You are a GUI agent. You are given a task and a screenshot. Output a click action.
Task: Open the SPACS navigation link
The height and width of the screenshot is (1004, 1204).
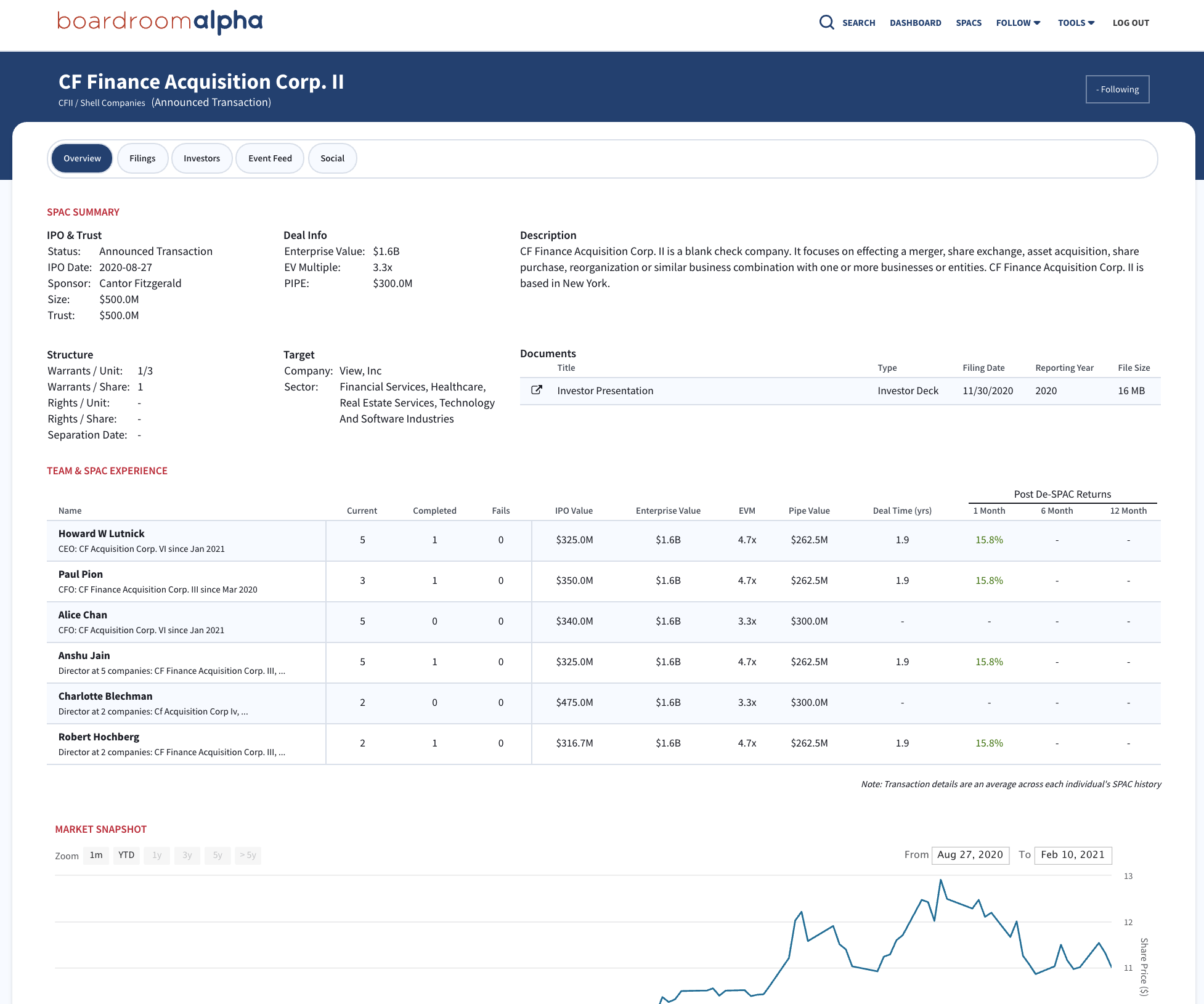[969, 23]
